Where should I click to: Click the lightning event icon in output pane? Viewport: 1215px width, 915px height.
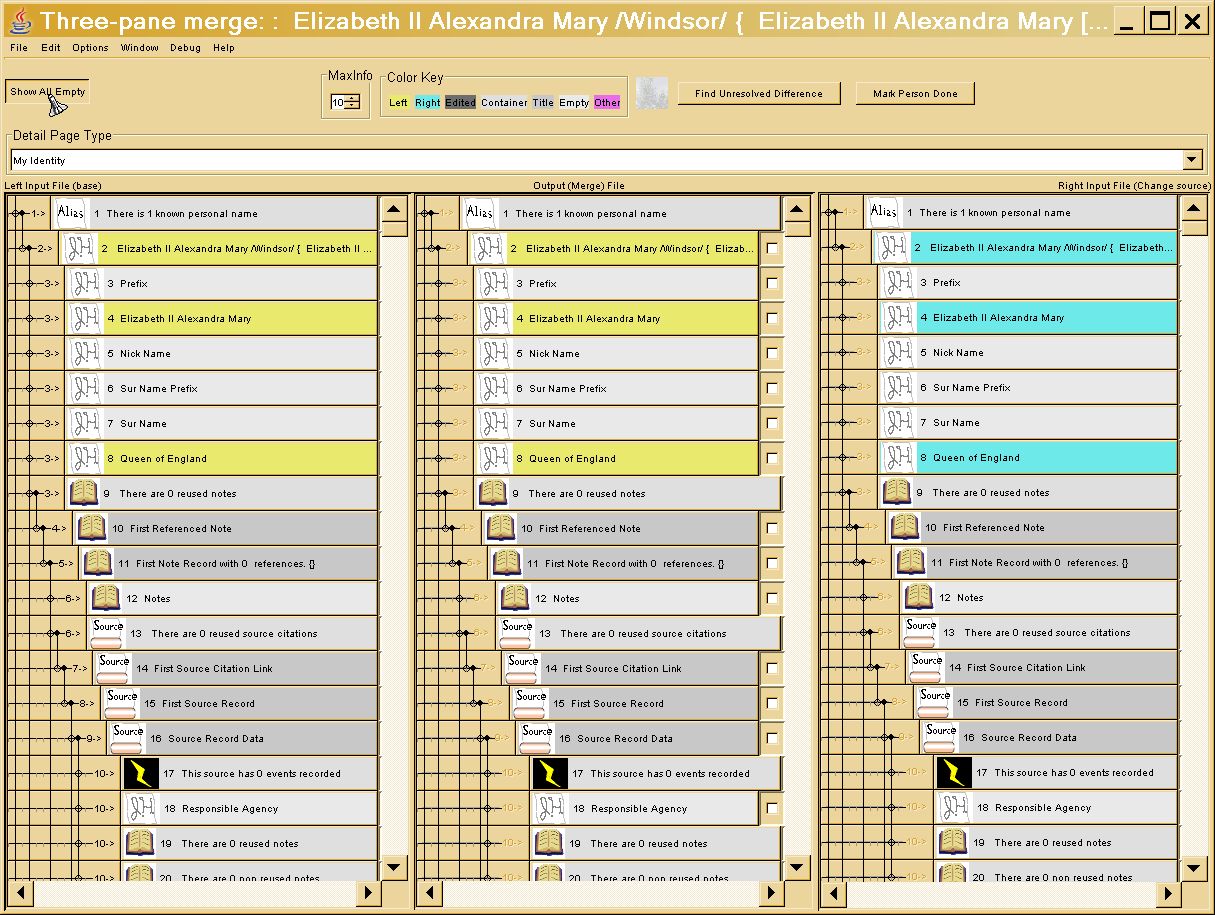550,773
